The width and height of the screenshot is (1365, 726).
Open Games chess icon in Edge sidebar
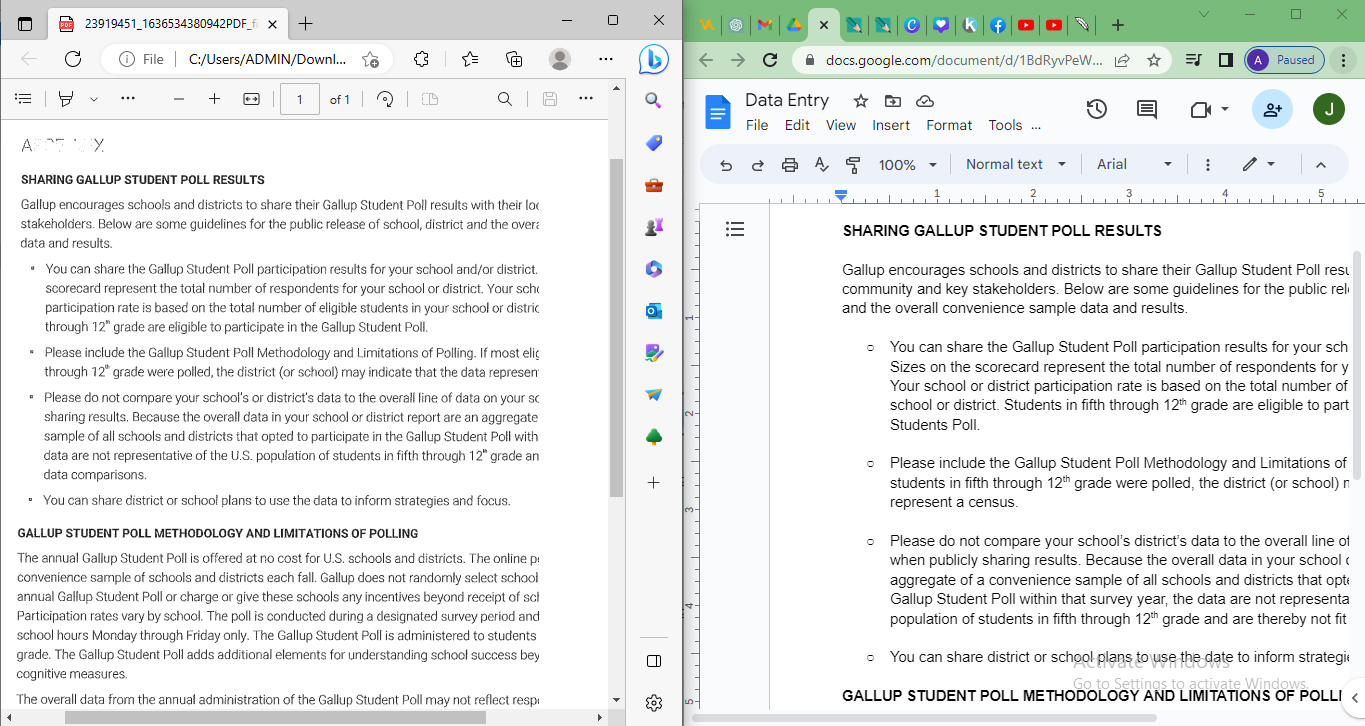(x=654, y=227)
